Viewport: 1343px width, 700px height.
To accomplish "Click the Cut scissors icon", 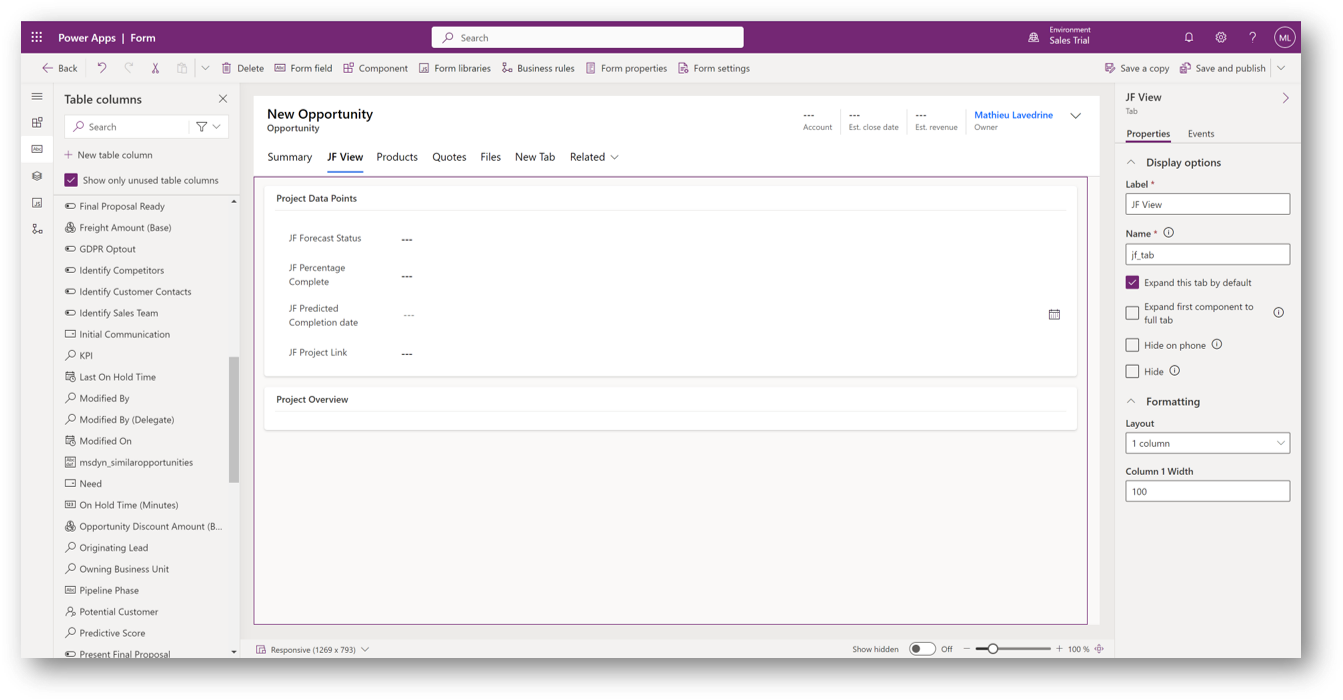I will 155,68.
